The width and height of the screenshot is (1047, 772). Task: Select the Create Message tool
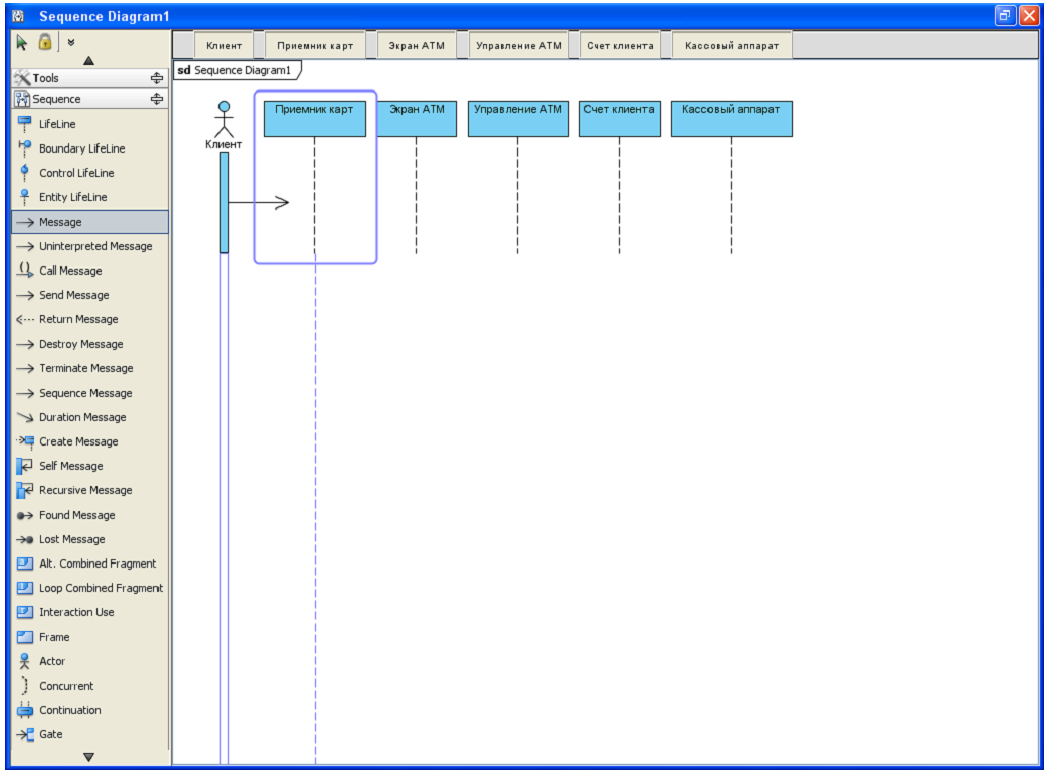point(90,441)
